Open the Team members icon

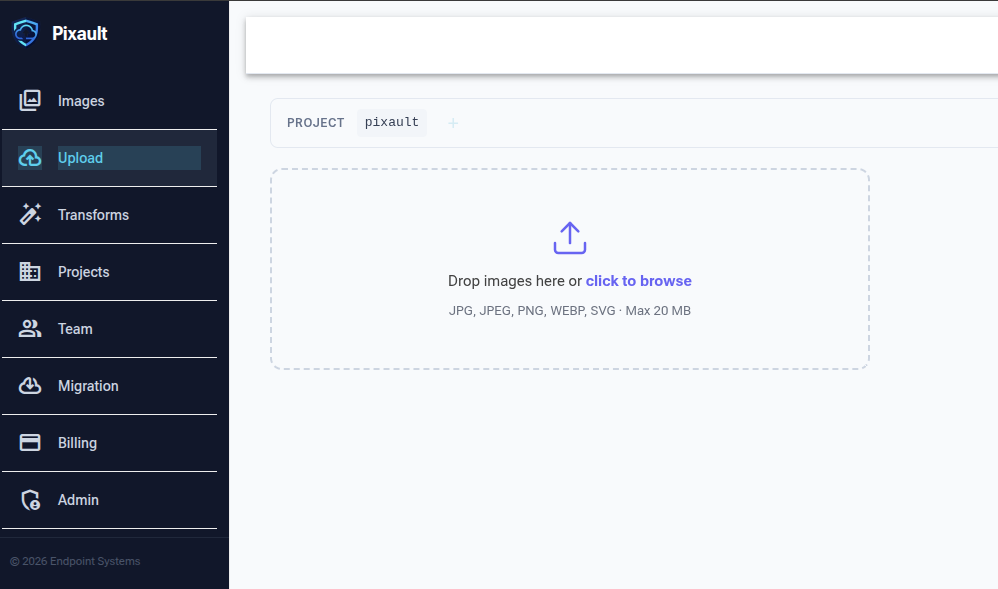[30, 328]
